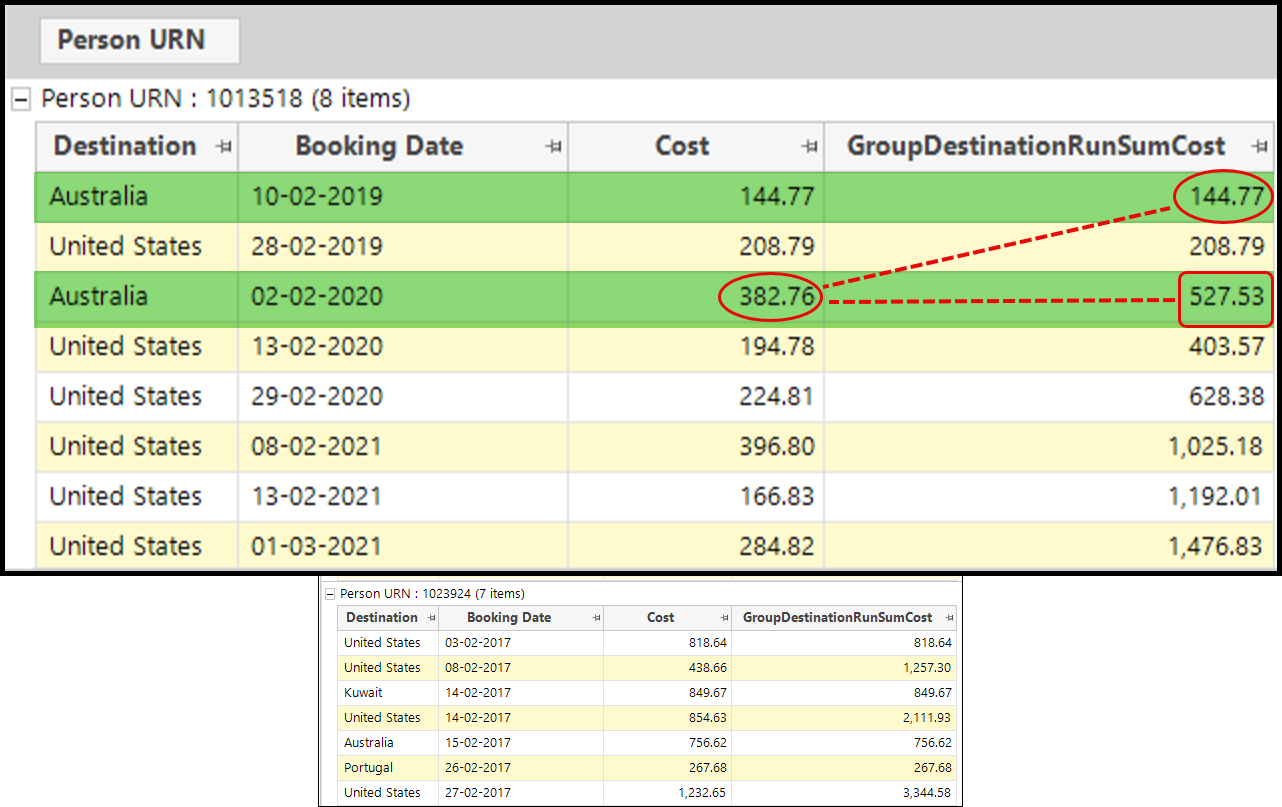The width and height of the screenshot is (1282, 807).
Task: Pin the Booking Date column in the lower grid
Action: coord(597,618)
